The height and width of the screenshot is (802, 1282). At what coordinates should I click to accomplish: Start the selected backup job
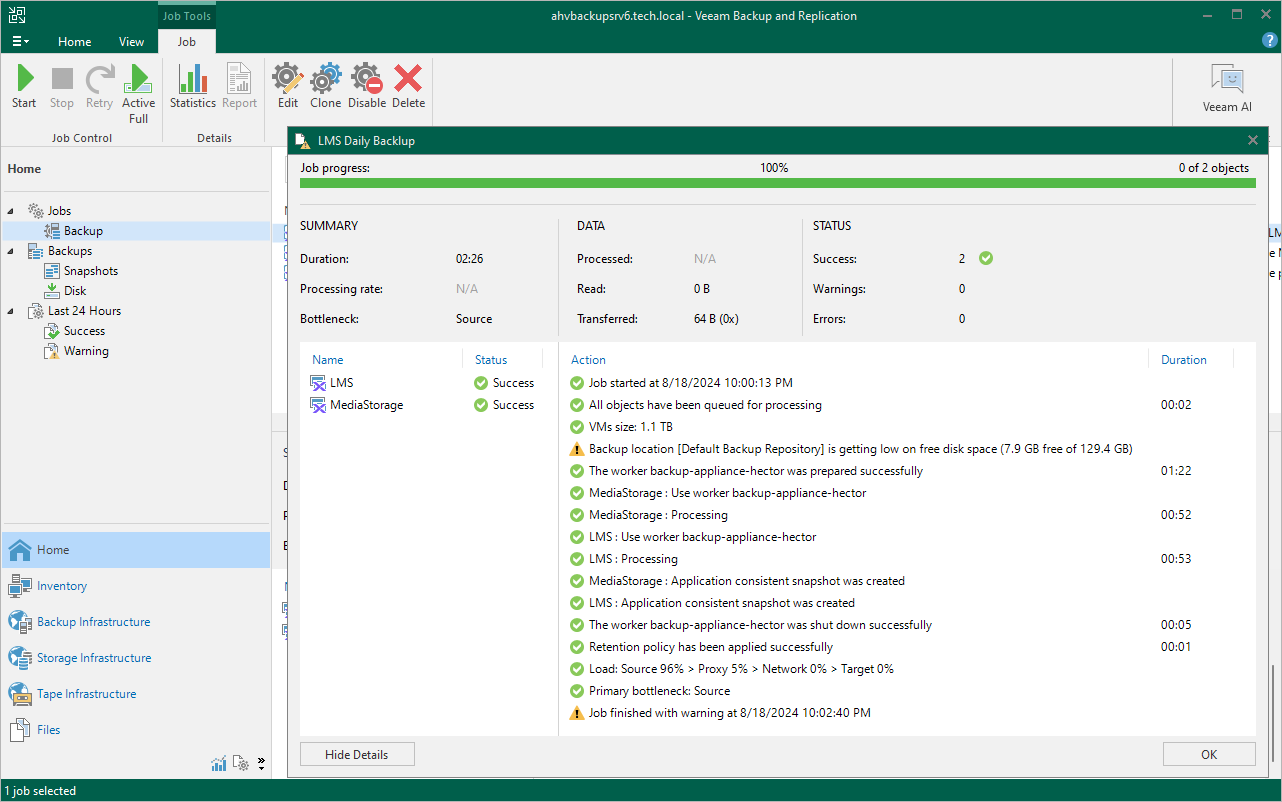click(x=24, y=87)
